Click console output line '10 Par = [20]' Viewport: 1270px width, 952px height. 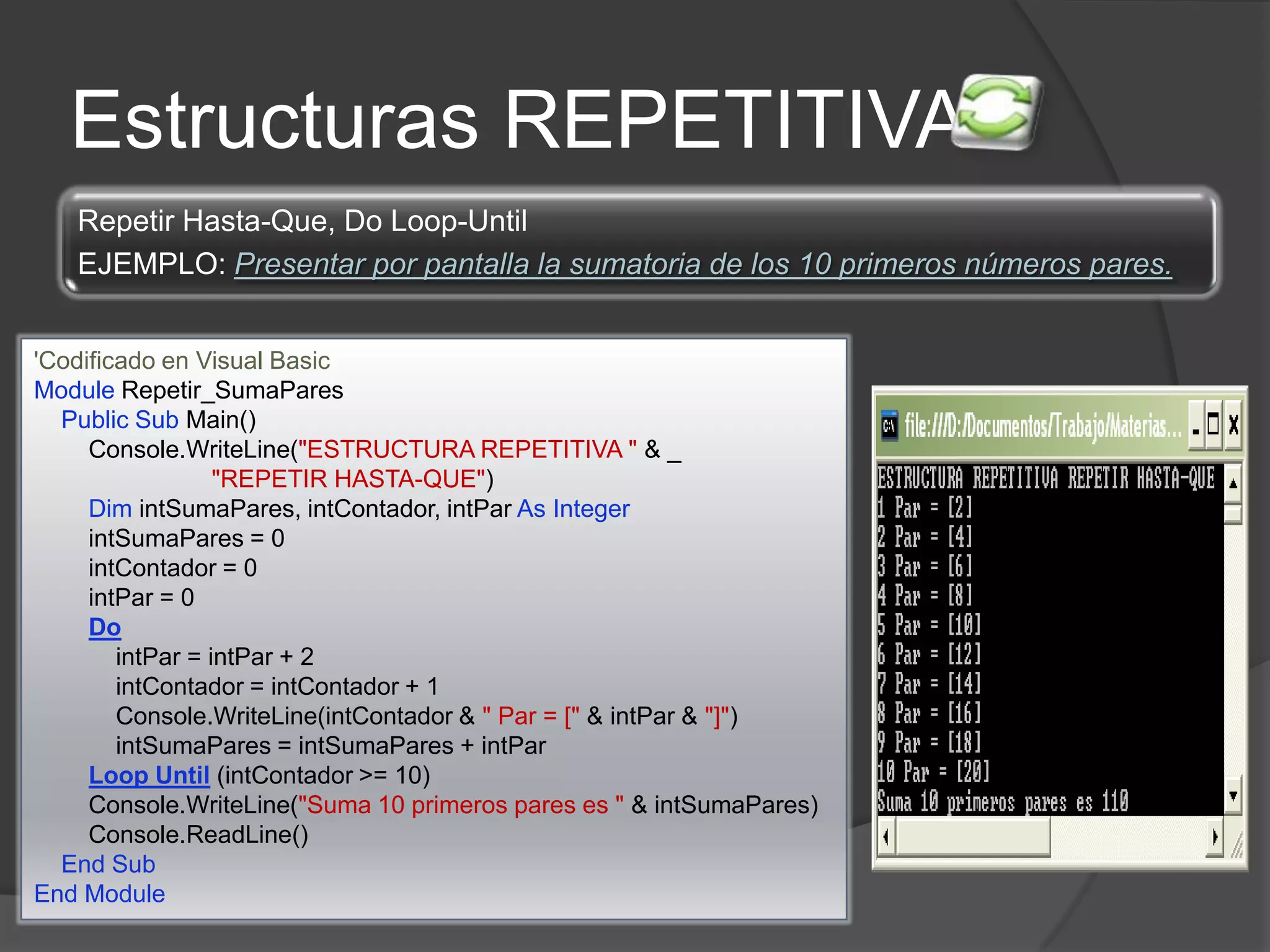tap(933, 772)
